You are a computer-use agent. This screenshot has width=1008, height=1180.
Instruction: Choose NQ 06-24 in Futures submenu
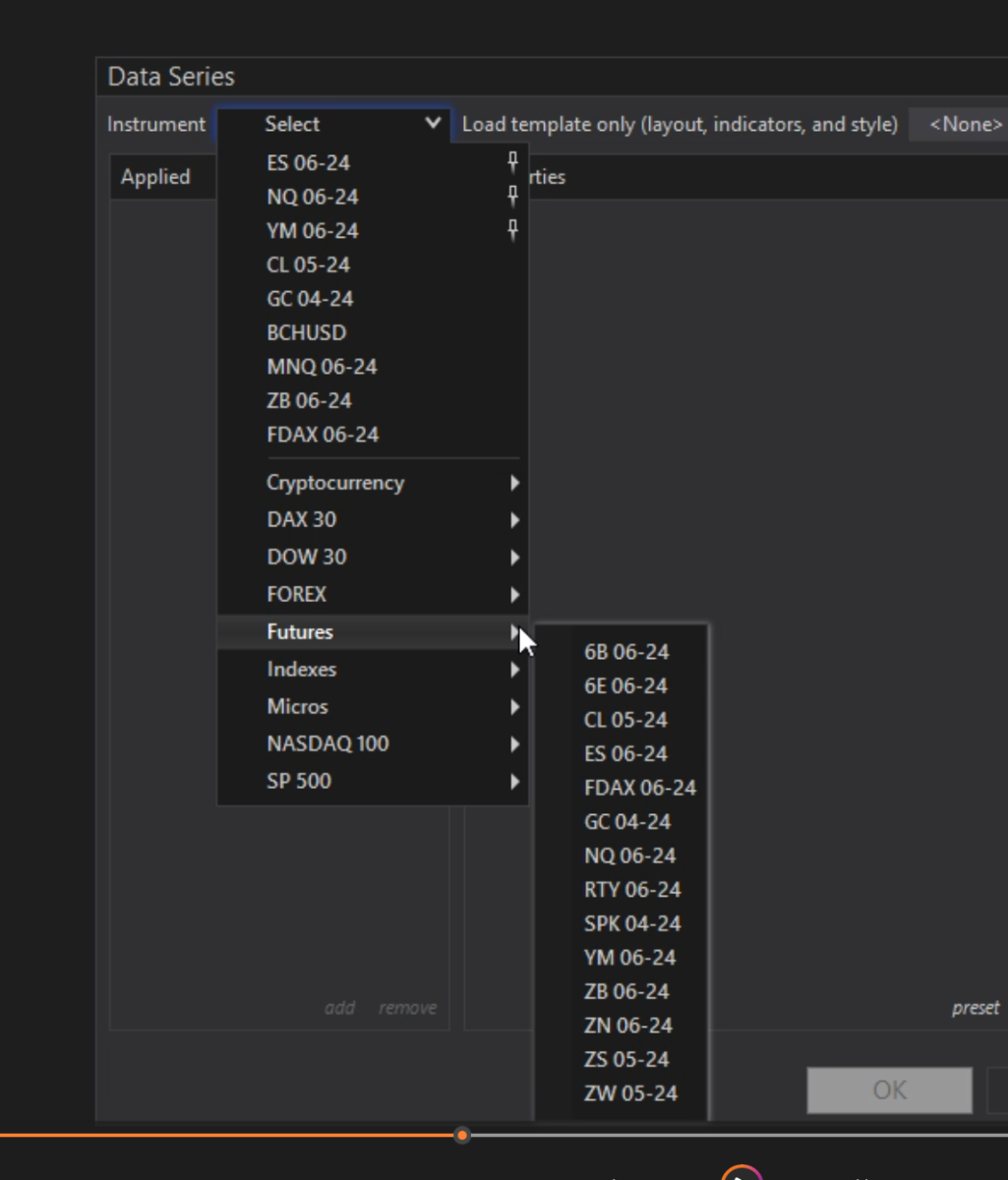click(622, 855)
